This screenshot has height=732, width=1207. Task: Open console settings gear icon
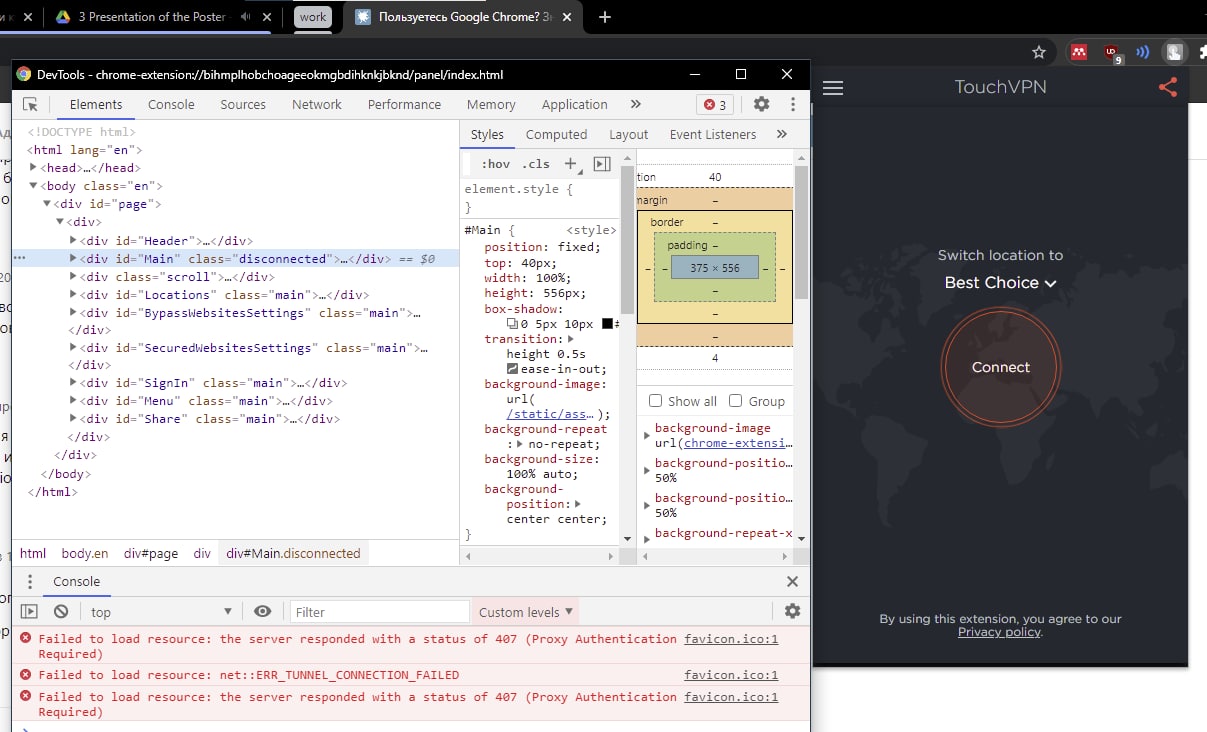tap(793, 611)
